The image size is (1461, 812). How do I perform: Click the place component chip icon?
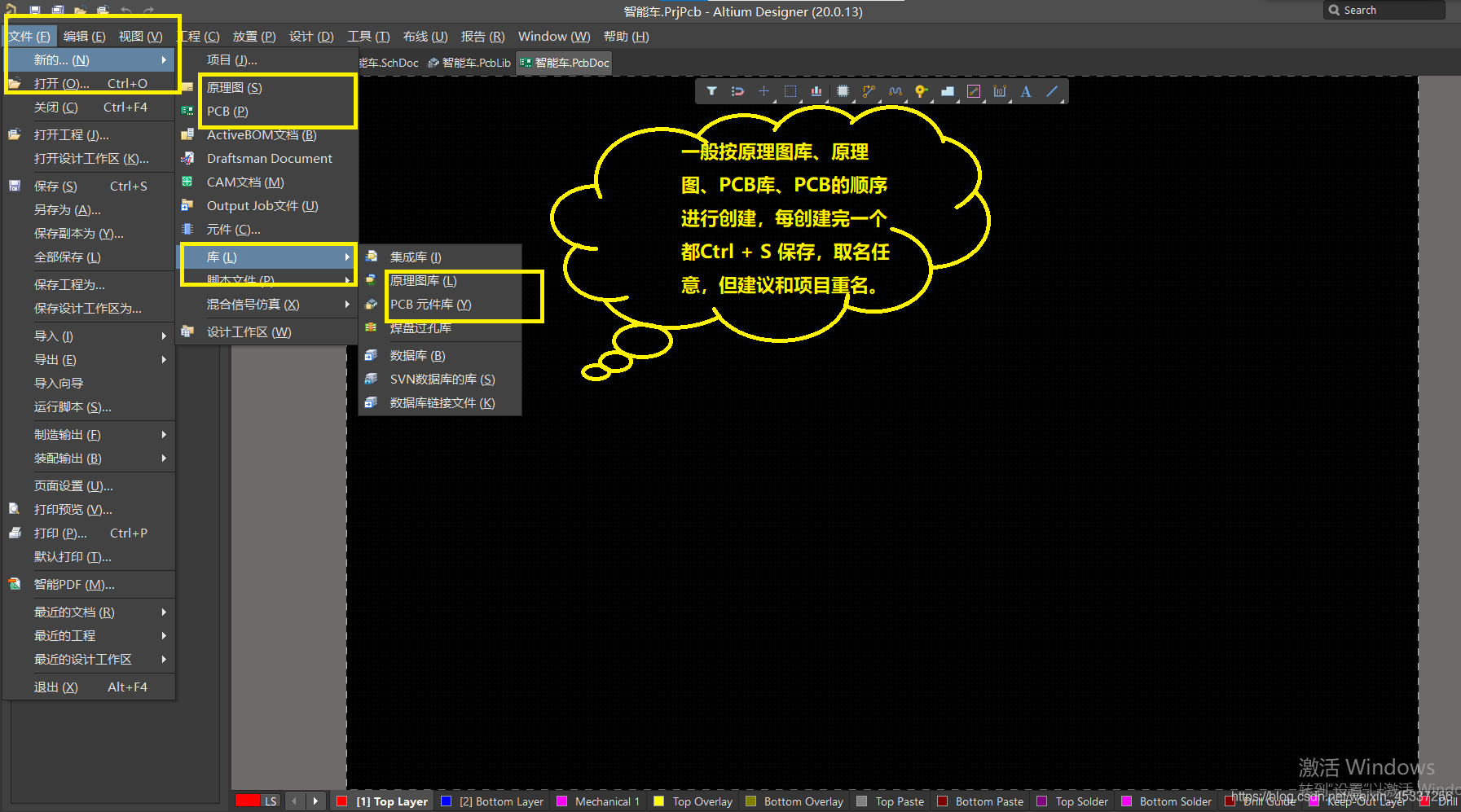coord(843,91)
